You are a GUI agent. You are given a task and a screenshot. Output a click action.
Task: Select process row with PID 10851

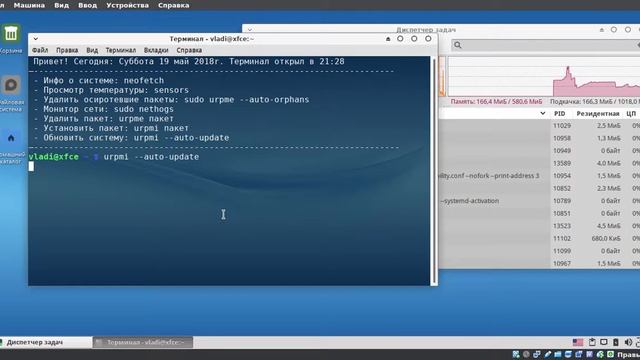539,213
